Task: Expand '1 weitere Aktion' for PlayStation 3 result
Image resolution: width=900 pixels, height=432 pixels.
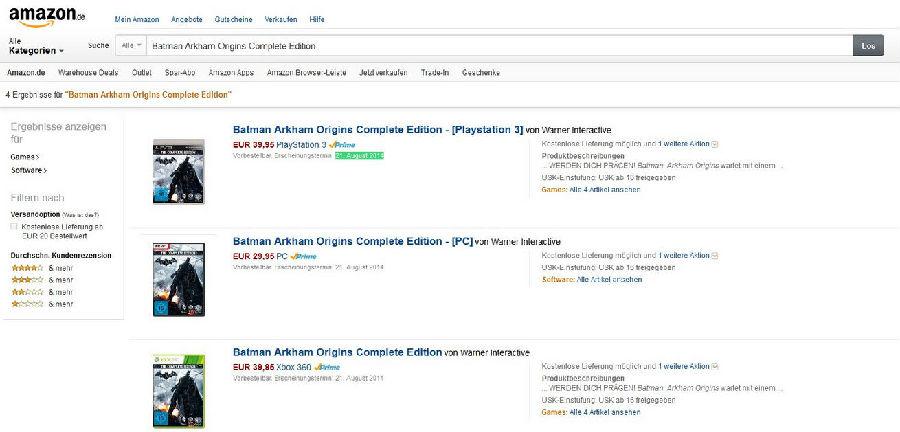Action: pyautogui.click(x=688, y=143)
